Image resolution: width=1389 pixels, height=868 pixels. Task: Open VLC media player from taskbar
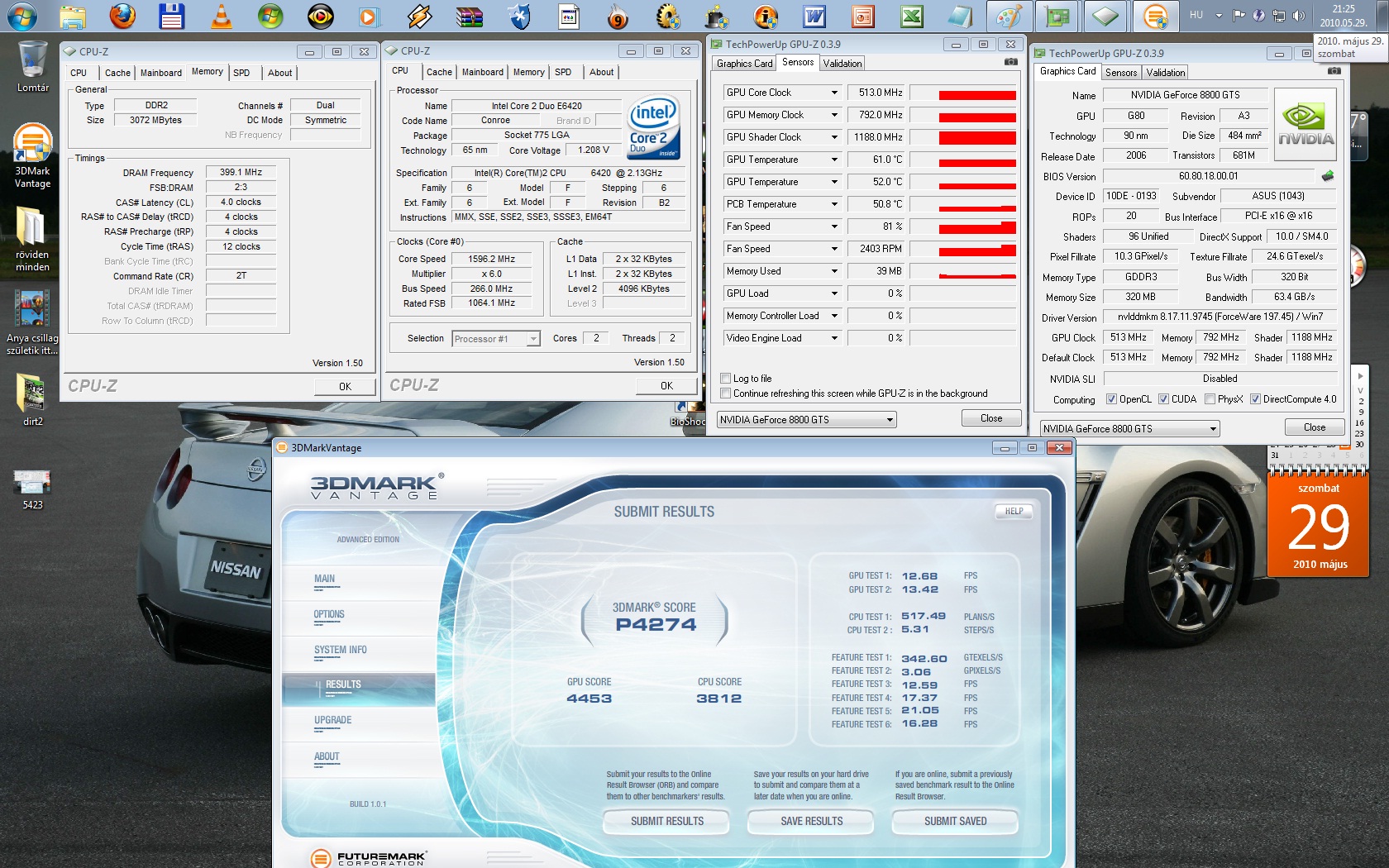coord(221,16)
